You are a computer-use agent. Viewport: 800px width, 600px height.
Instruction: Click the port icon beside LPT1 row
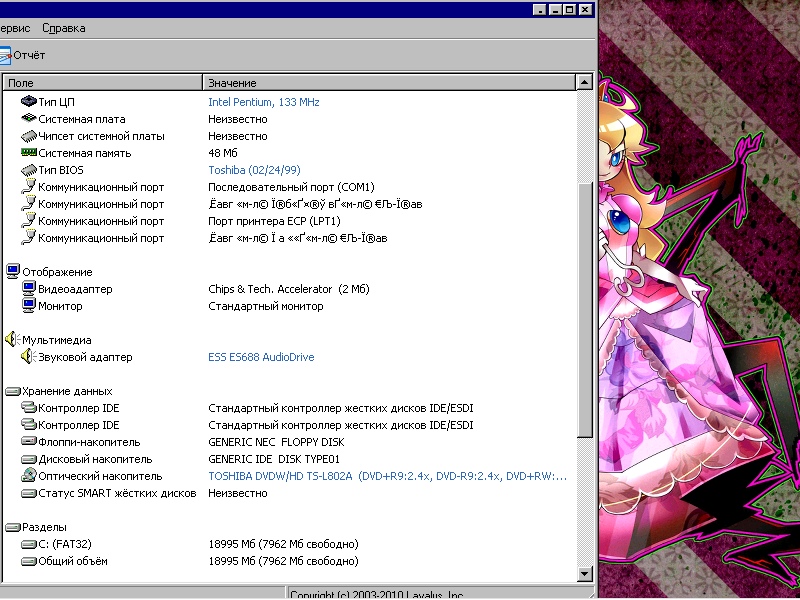click(x=29, y=220)
